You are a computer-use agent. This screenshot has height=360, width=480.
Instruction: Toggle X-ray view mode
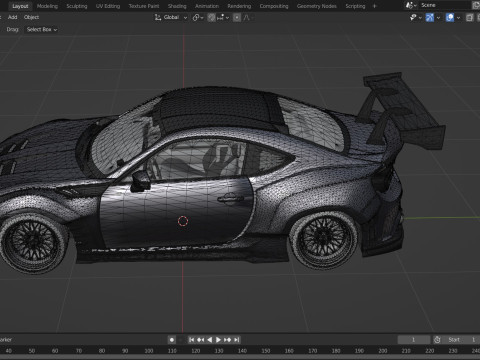(x=470, y=17)
